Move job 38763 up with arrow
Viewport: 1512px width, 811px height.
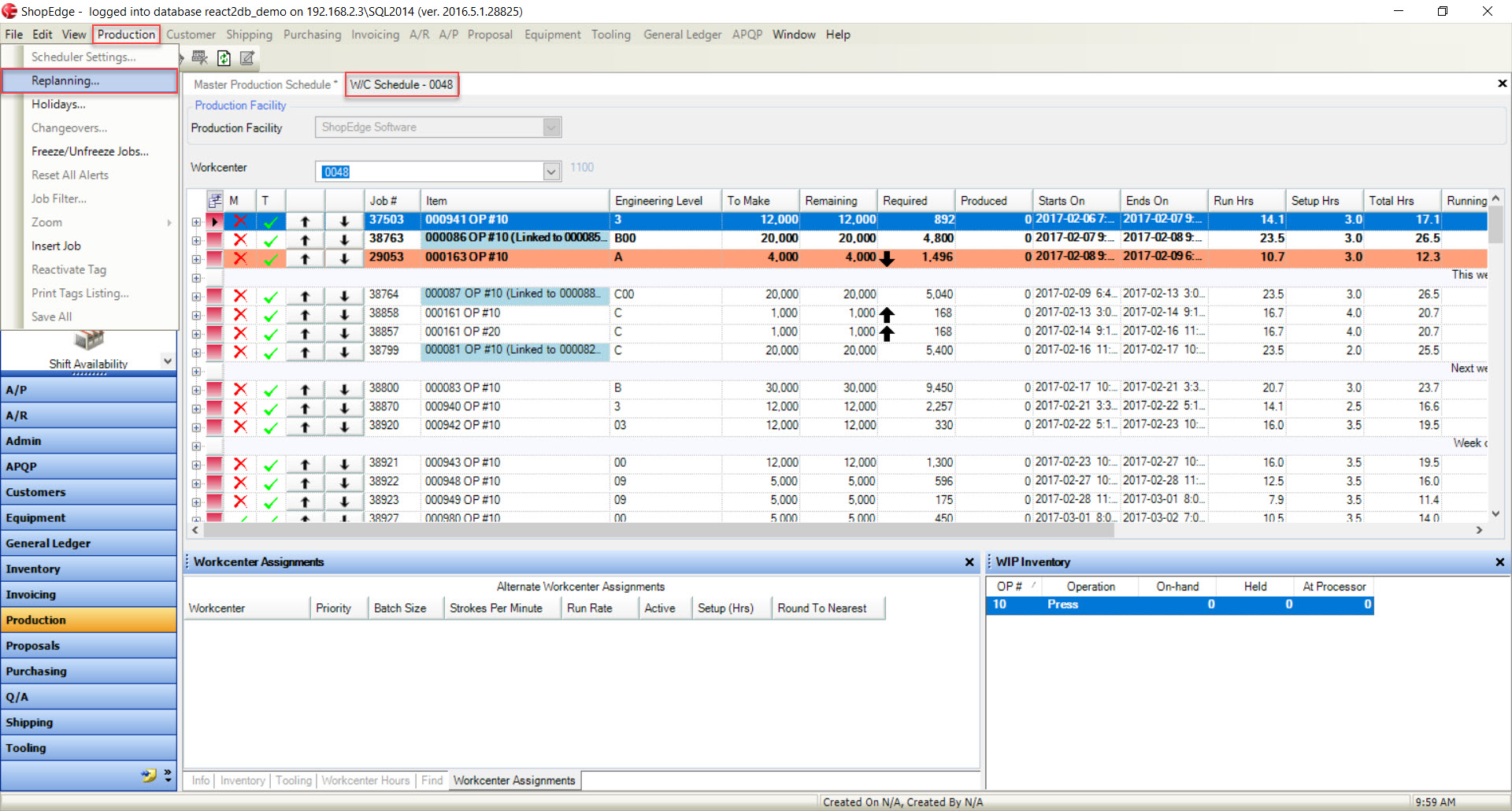pyautogui.click(x=306, y=239)
